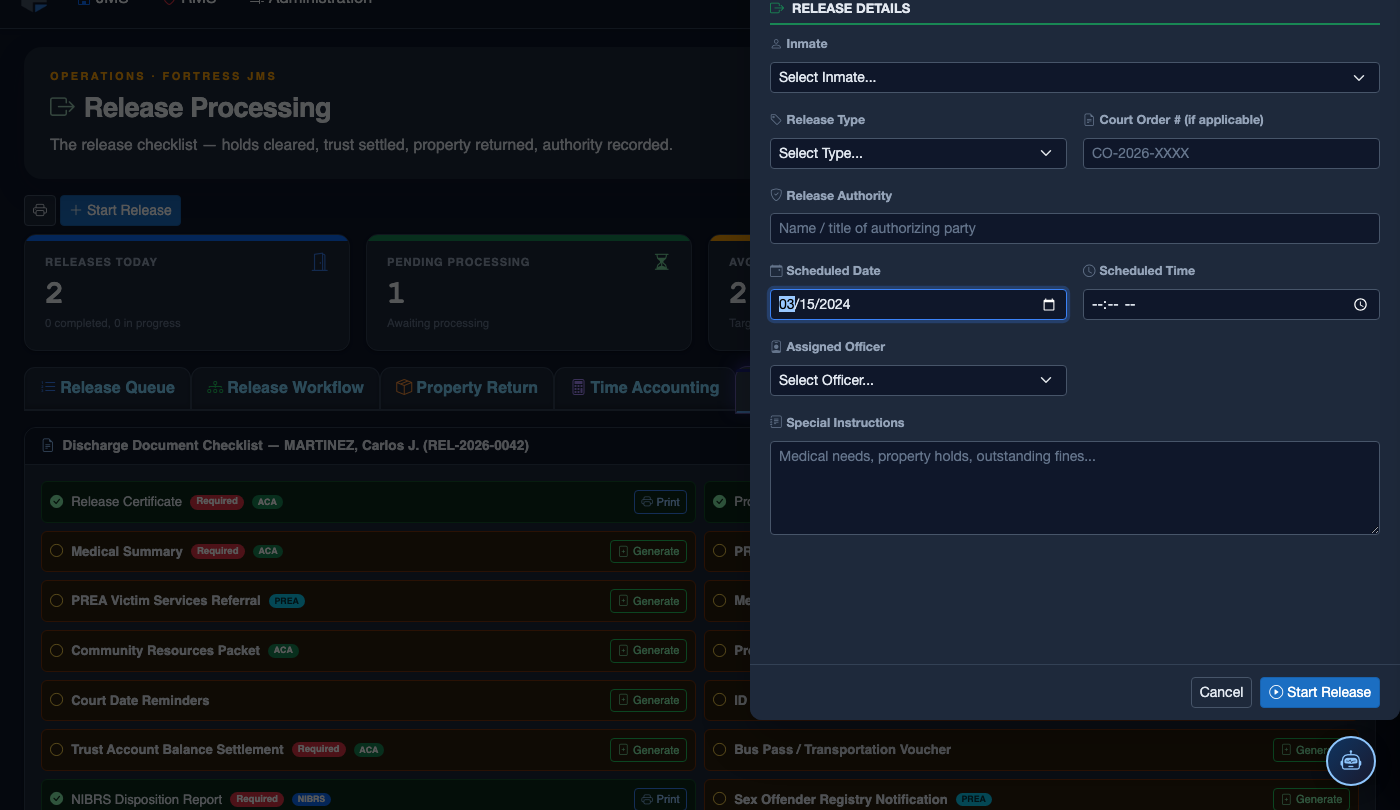Generate the Trust Account Balance Settlement
This screenshot has height=810, width=1400.
(x=648, y=750)
